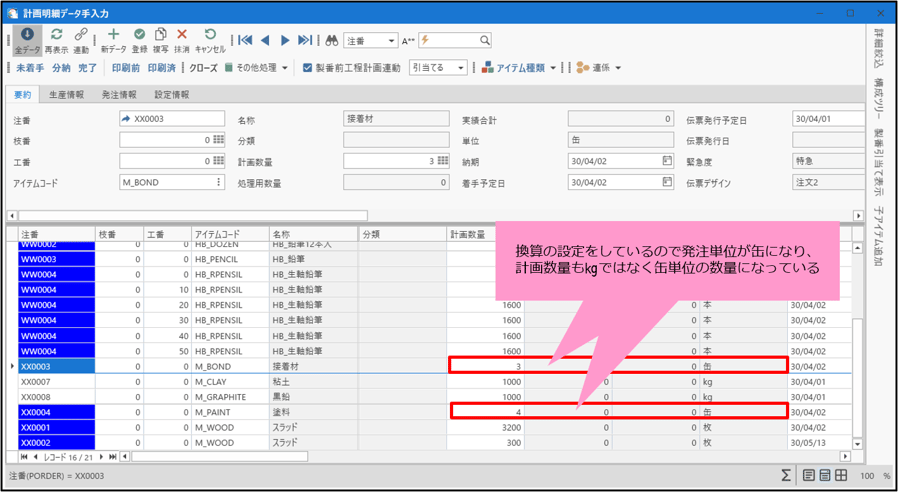Expand the 引当てる combo box
Viewport: 898px width, 492px height.
click(461, 68)
